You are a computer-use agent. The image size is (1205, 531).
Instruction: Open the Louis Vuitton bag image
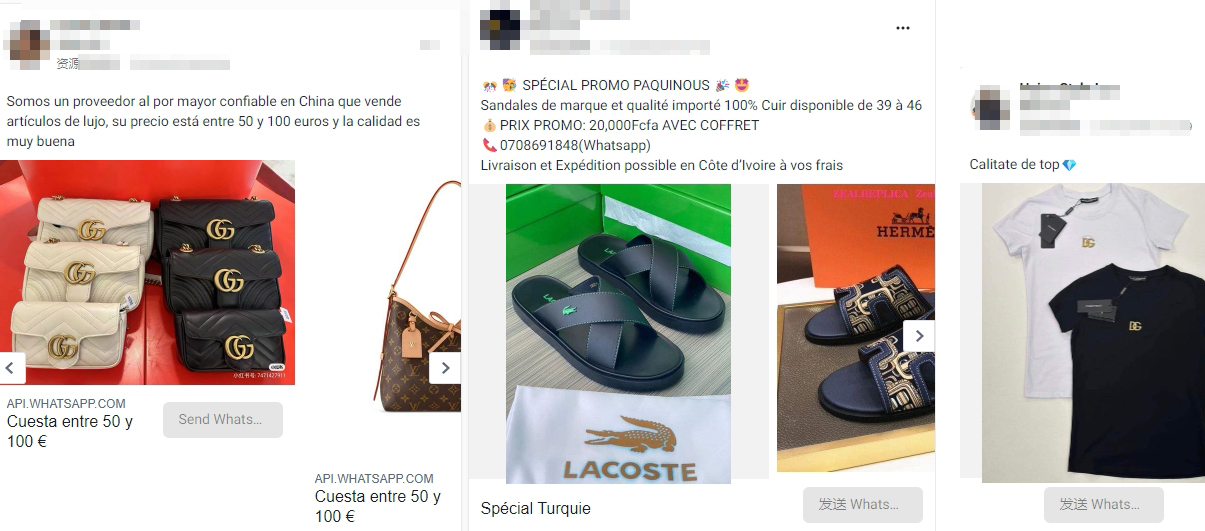[418, 296]
